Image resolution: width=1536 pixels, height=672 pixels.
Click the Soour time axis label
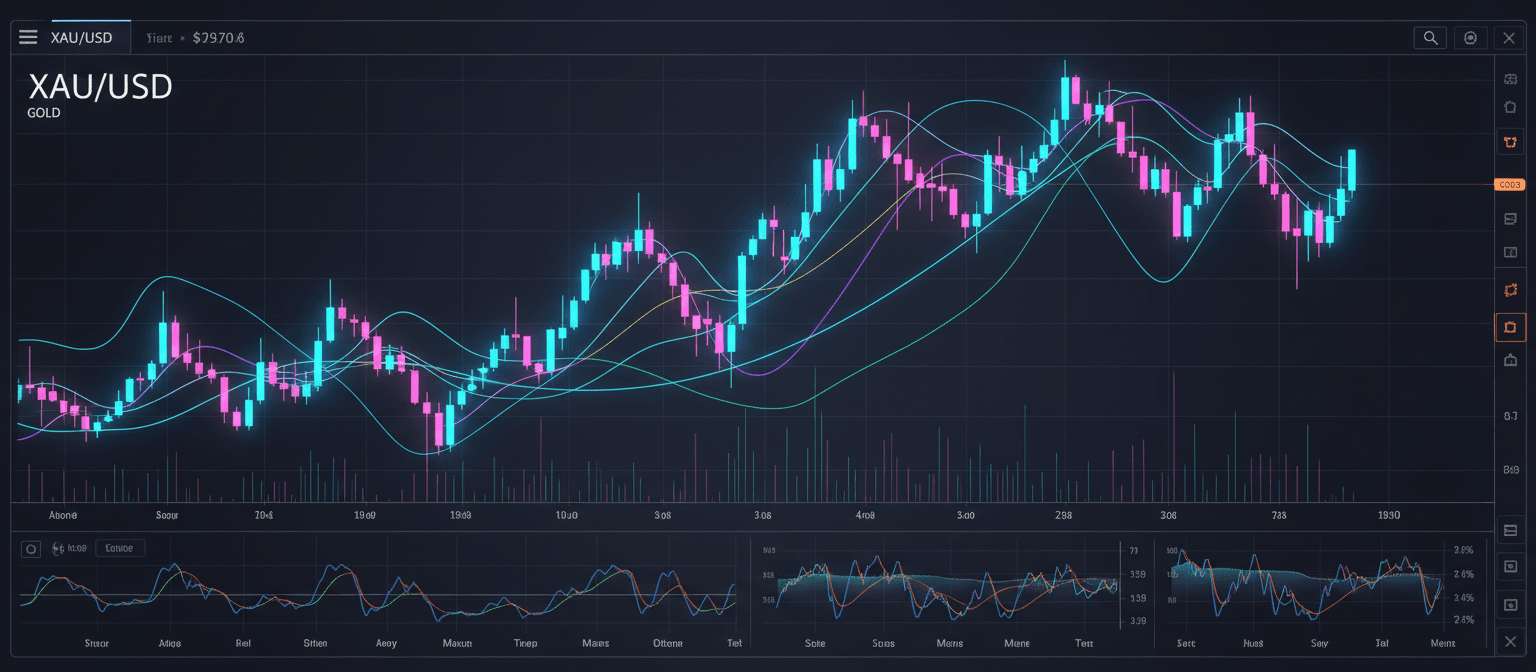[166, 515]
